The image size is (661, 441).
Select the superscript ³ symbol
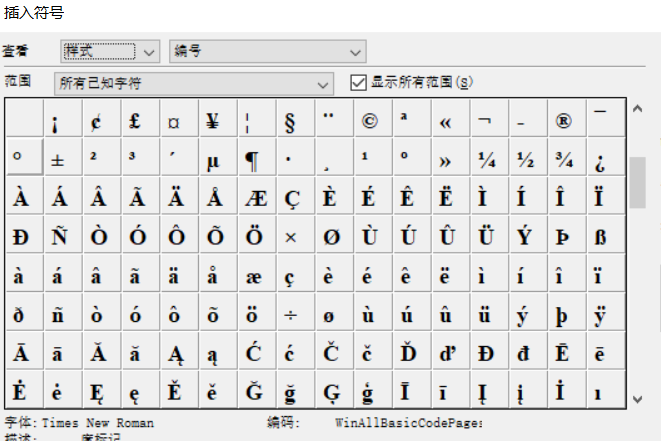point(141,157)
